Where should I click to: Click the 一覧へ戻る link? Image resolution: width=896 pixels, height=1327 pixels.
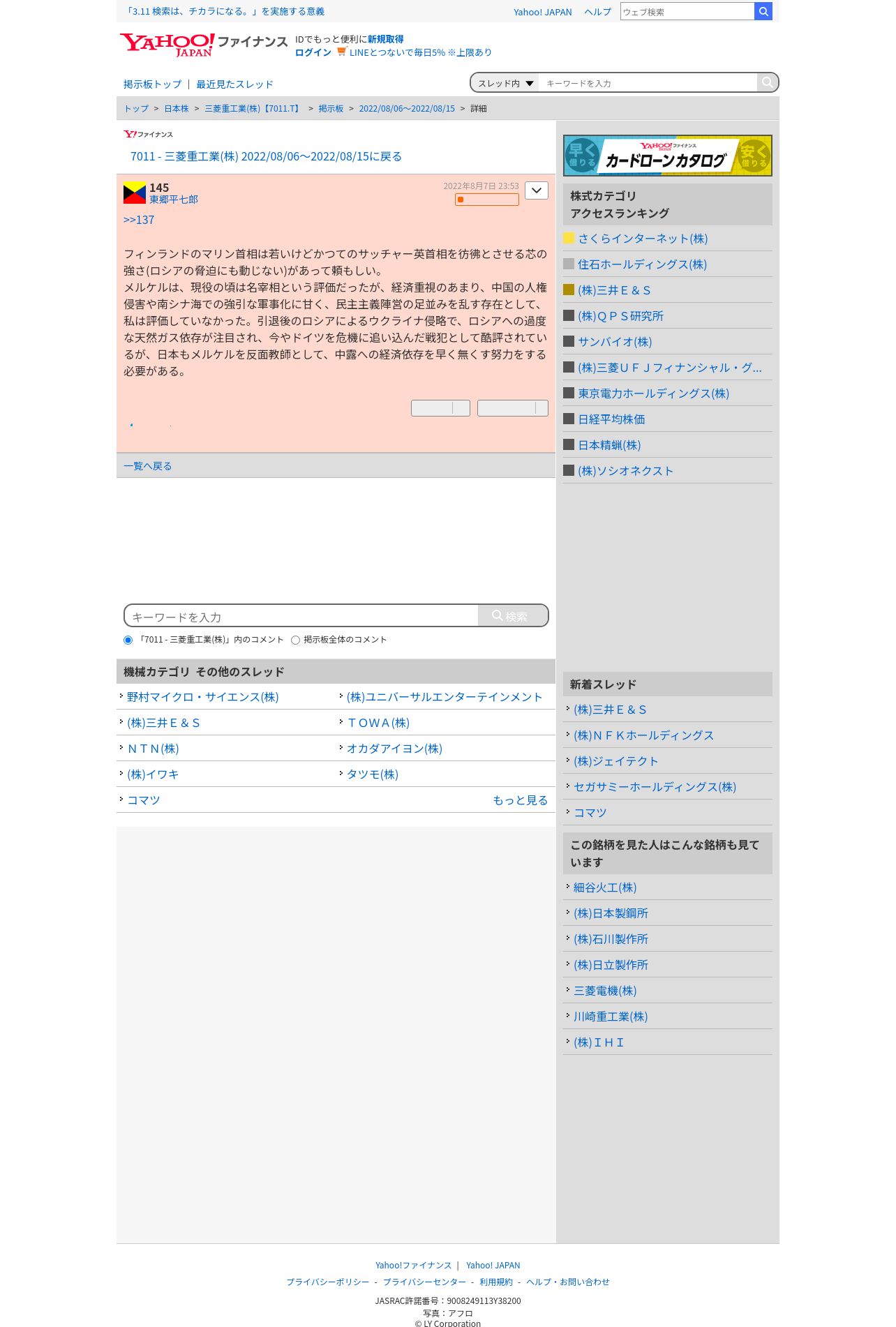point(147,466)
